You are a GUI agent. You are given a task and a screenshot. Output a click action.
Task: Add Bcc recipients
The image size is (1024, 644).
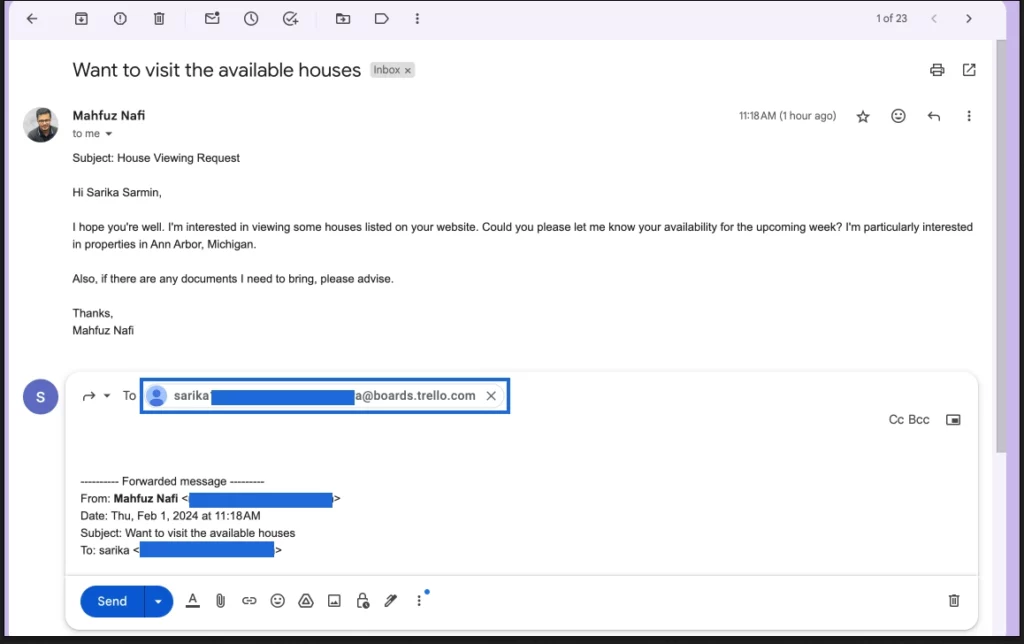click(919, 419)
